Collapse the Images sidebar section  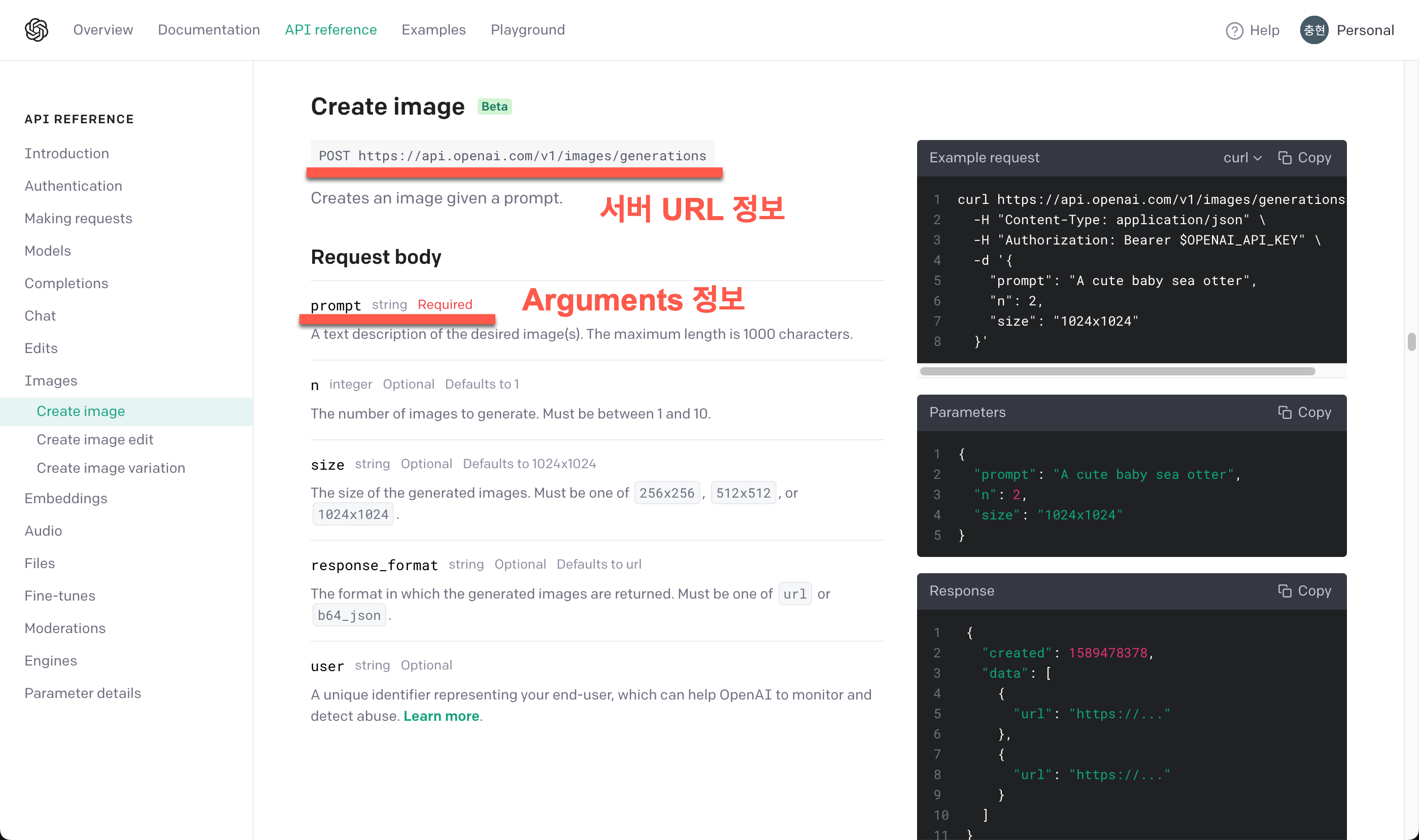[x=50, y=380]
